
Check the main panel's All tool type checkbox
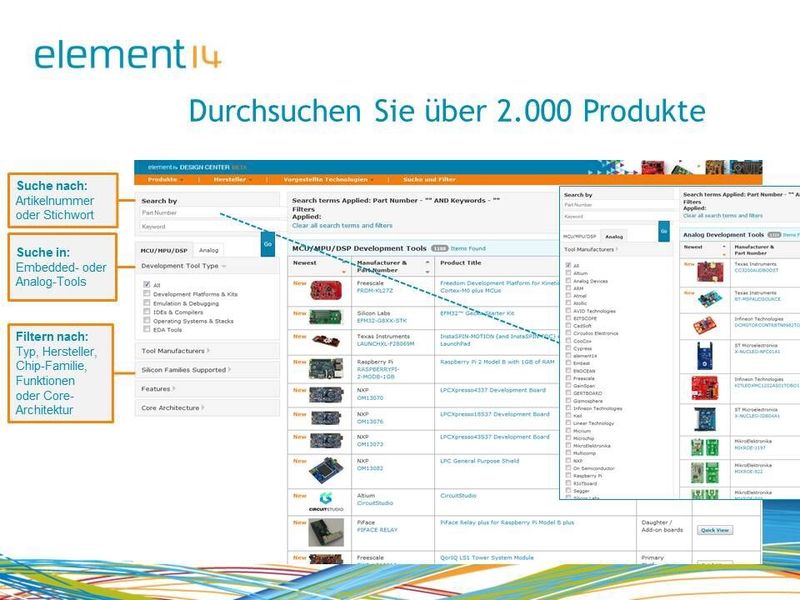pos(147,285)
